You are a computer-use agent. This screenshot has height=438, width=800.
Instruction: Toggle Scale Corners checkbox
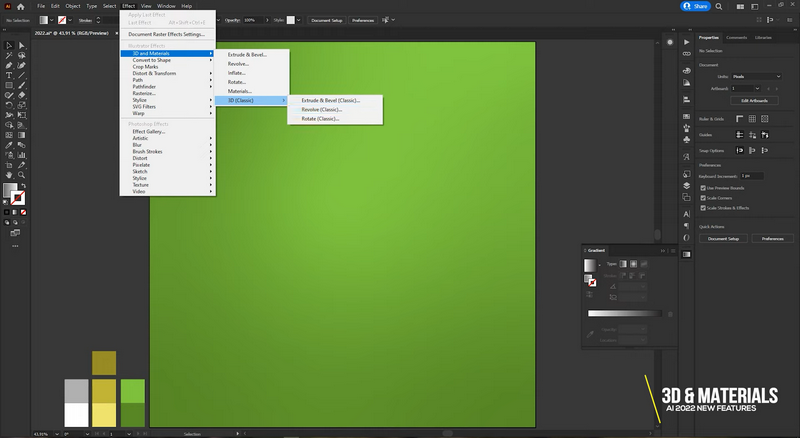point(703,198)
